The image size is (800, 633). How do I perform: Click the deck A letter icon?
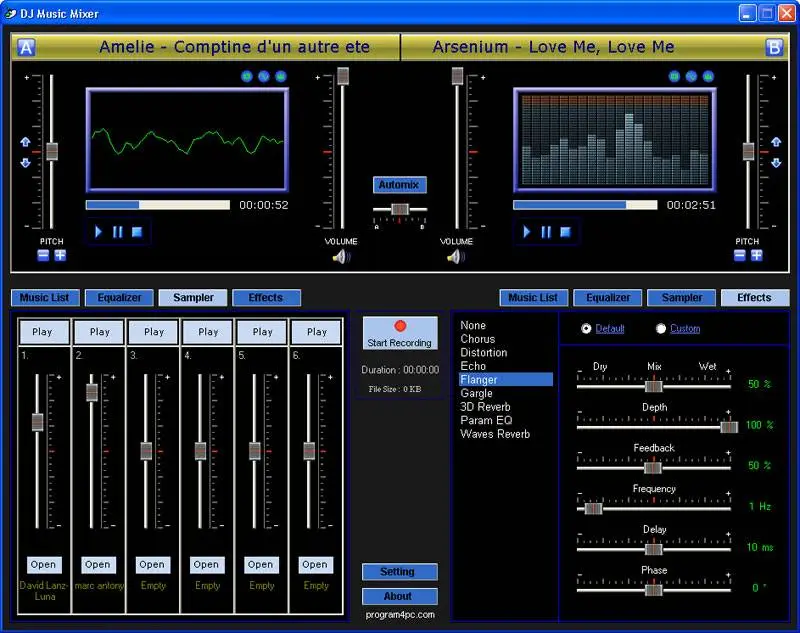(26, 47)
